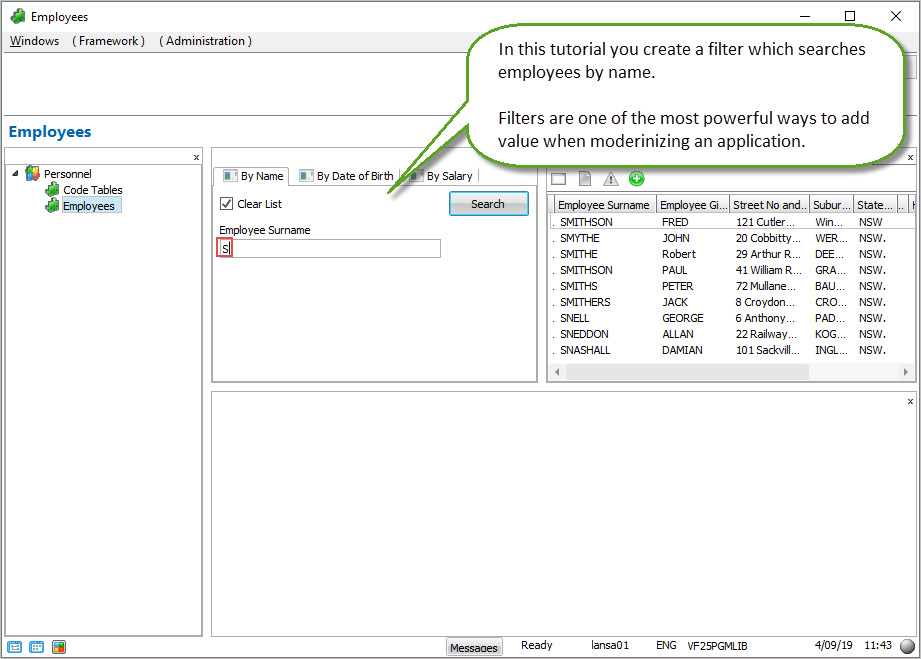Click the second blue grid status bar icon
The width and height of the screenshot is (921, 659).
pyautogui.click(x=36, y=647)
